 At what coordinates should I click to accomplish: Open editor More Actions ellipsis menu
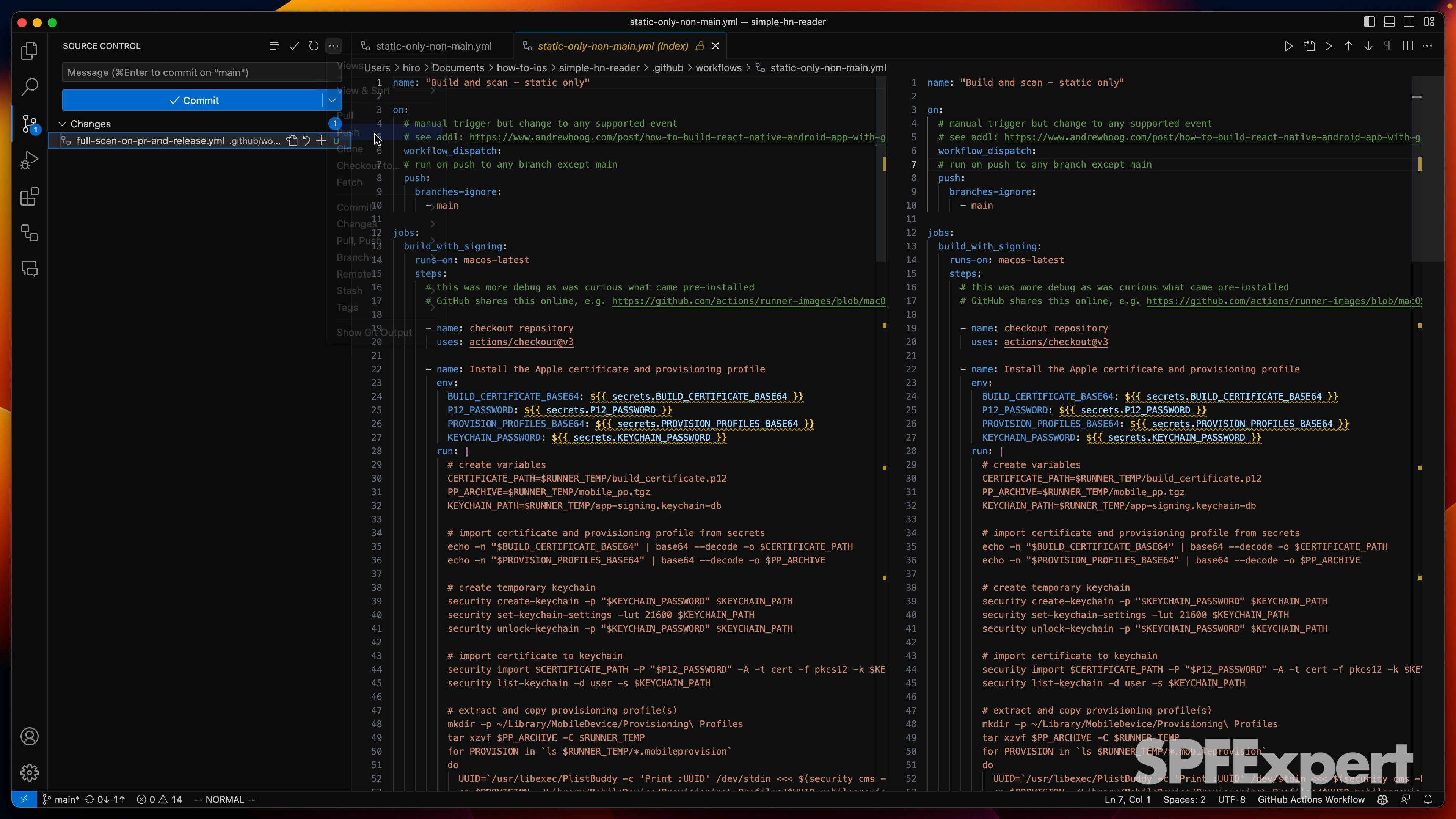point(1428,46)
